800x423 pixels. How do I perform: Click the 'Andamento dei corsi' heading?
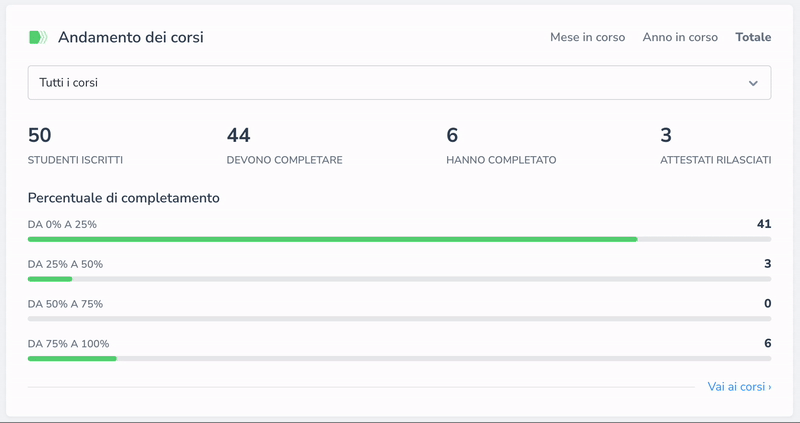tap(130, 37)
